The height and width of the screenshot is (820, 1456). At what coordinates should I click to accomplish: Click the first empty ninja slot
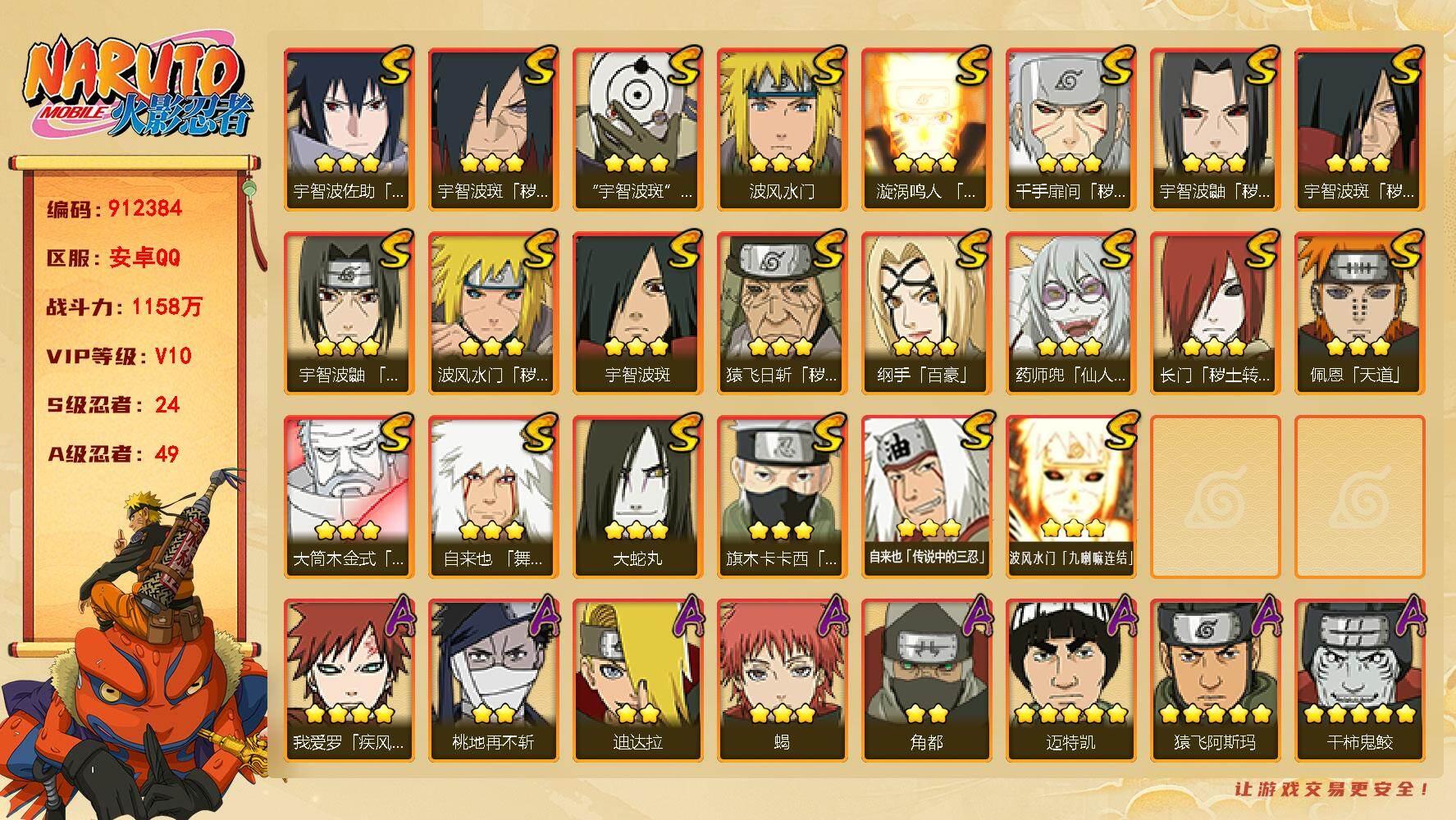(x=1215, y=496)
